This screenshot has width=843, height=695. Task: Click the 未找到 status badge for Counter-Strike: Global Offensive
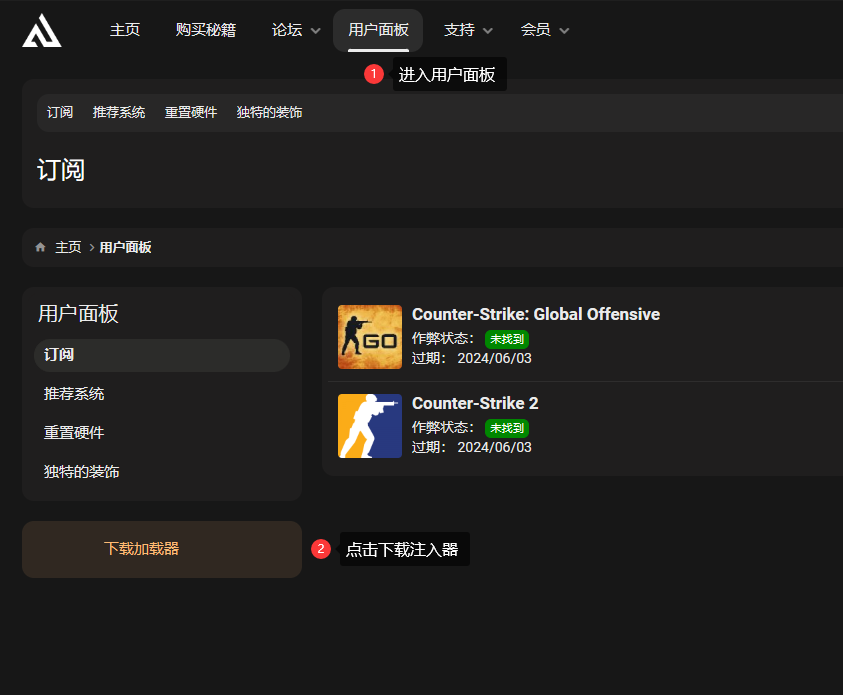click(x=506, y=339)
